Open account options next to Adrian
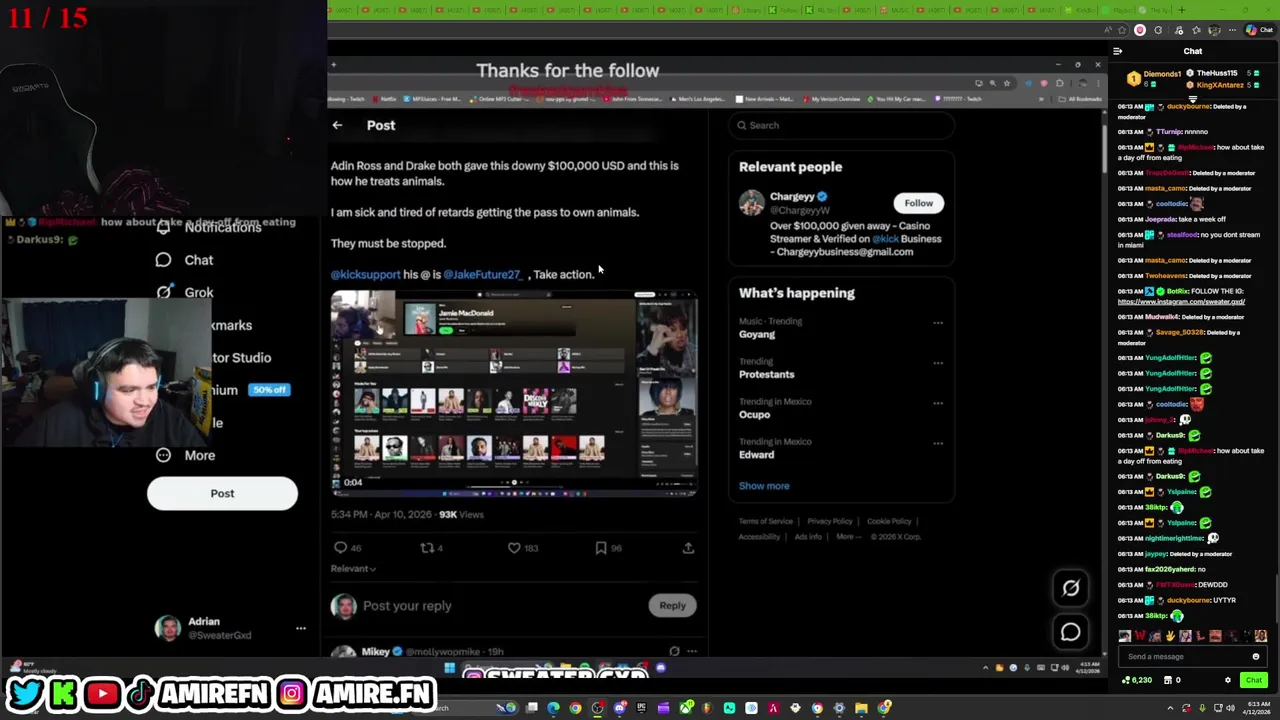Screen dimensions: 1280x720 pos(300,628)
